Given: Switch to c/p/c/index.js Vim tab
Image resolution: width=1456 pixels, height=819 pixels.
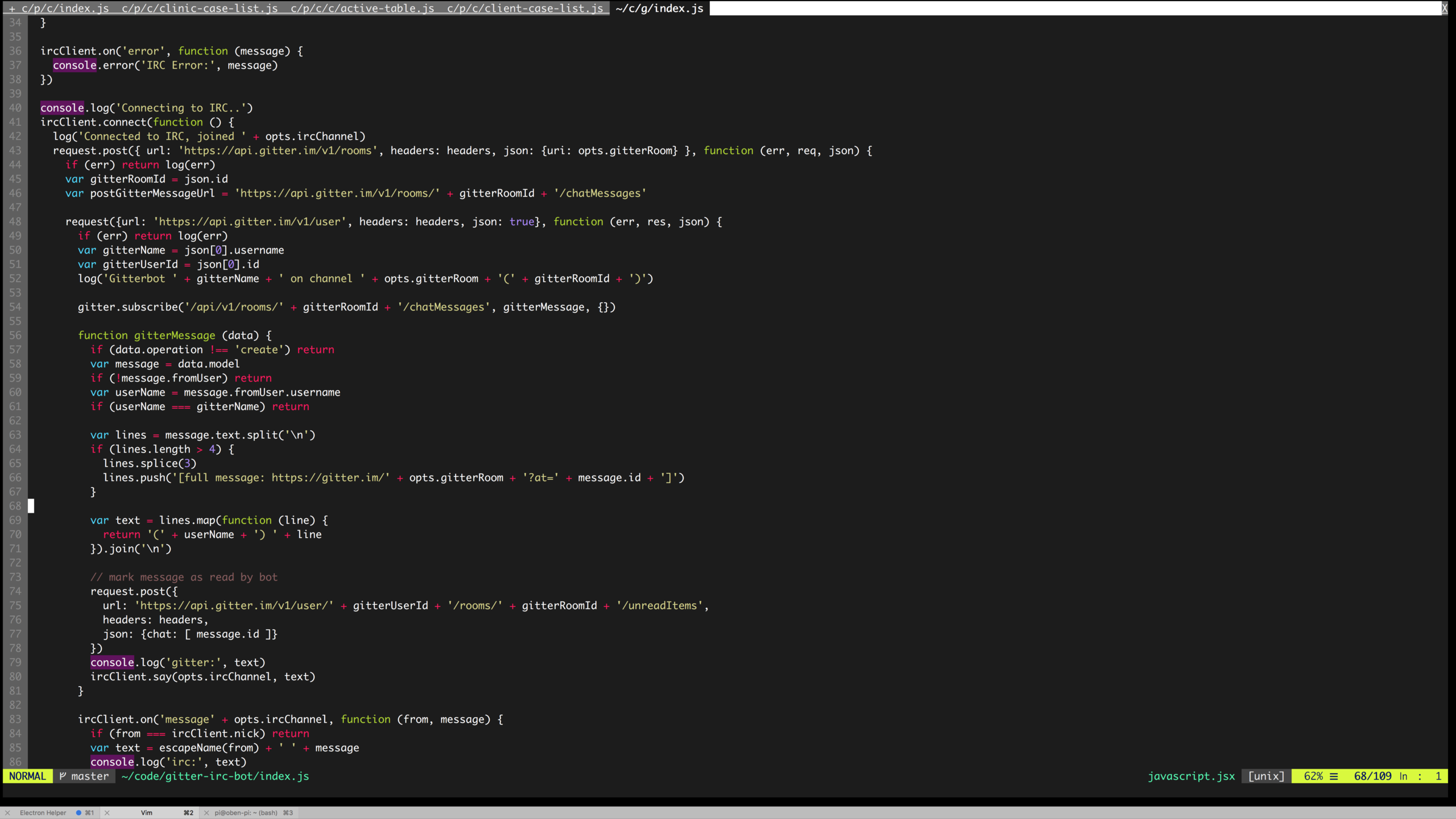Looking at the screenshot, I should click(65, 8).
